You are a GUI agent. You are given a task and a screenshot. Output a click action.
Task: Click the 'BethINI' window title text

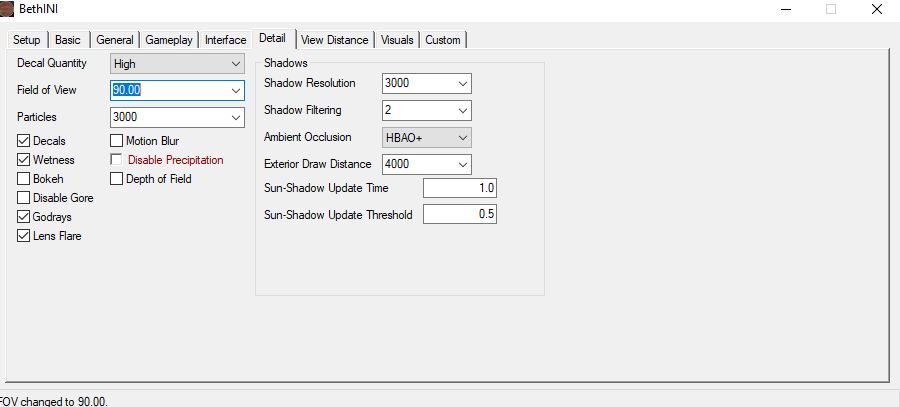(38, 9)
